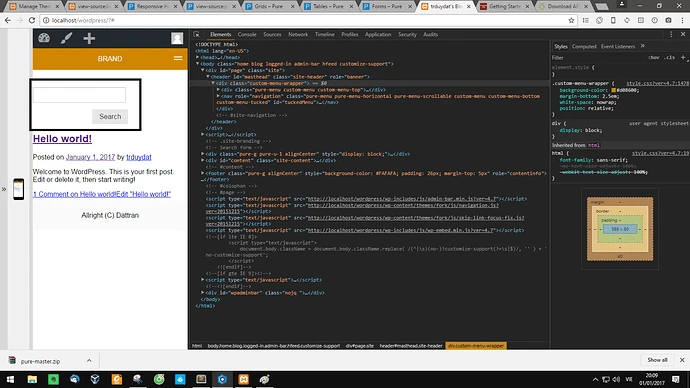Open the Chrome menu (three dots)

click(683, 20)
